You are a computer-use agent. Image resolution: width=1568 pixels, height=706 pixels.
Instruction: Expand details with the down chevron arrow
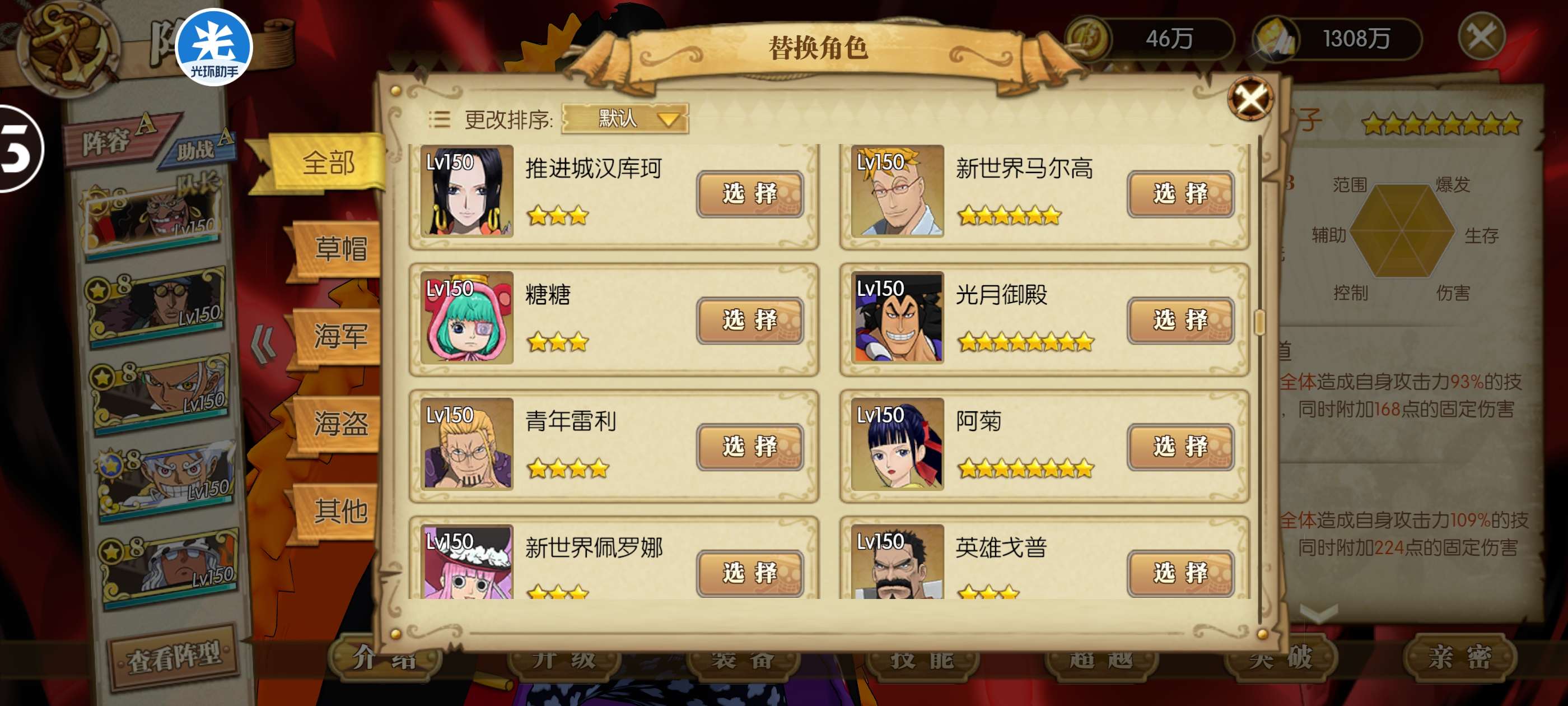tap(1318, 612)
